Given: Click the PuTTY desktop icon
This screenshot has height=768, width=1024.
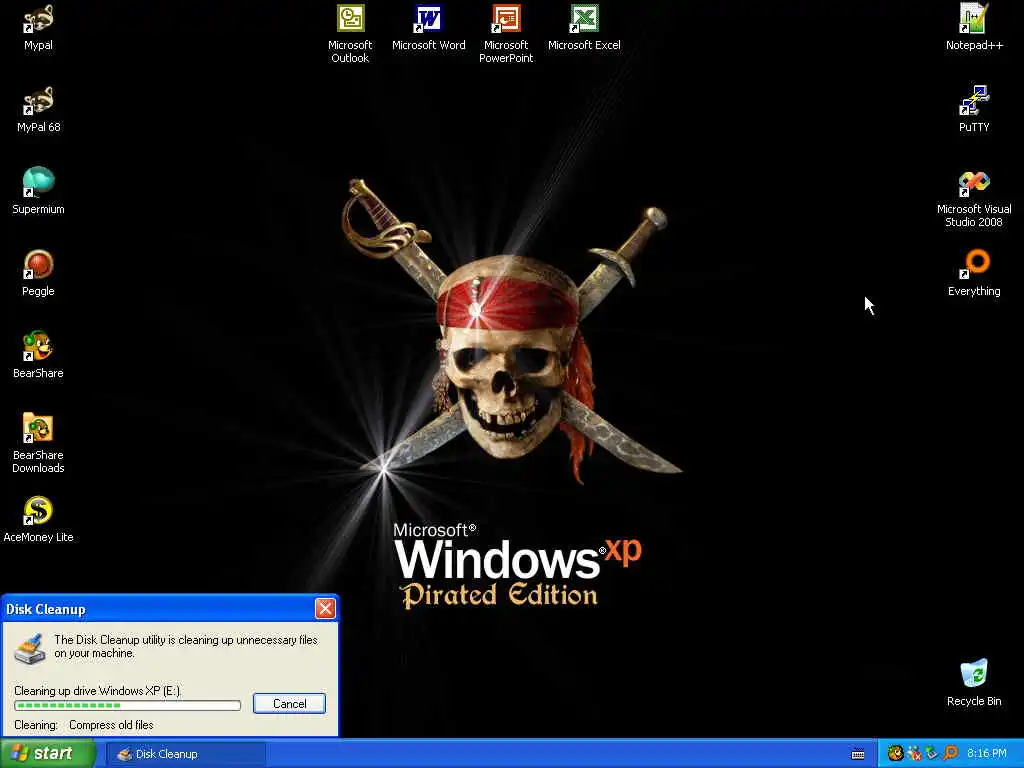Looking at the screenshot, I should (x=974, y=110).
